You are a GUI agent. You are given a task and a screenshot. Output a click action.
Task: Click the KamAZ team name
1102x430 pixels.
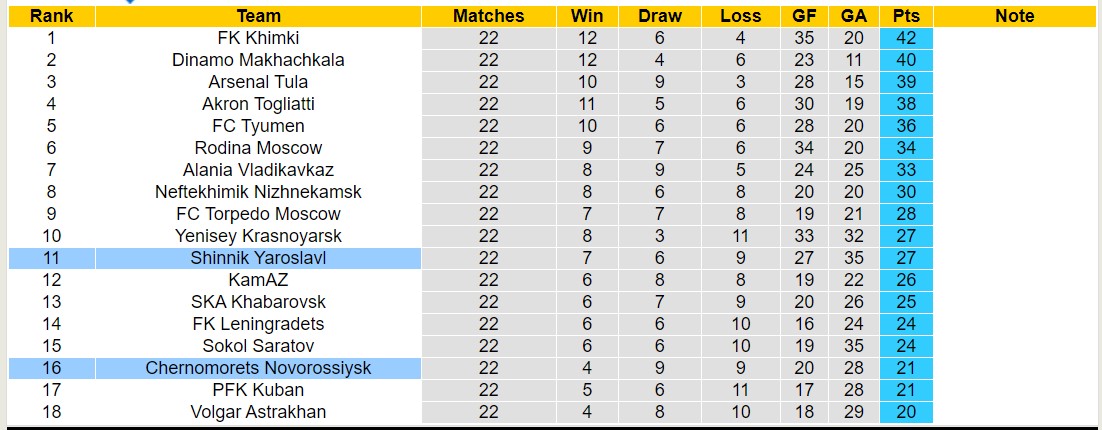pyautogui.click(x=258, y=280)
